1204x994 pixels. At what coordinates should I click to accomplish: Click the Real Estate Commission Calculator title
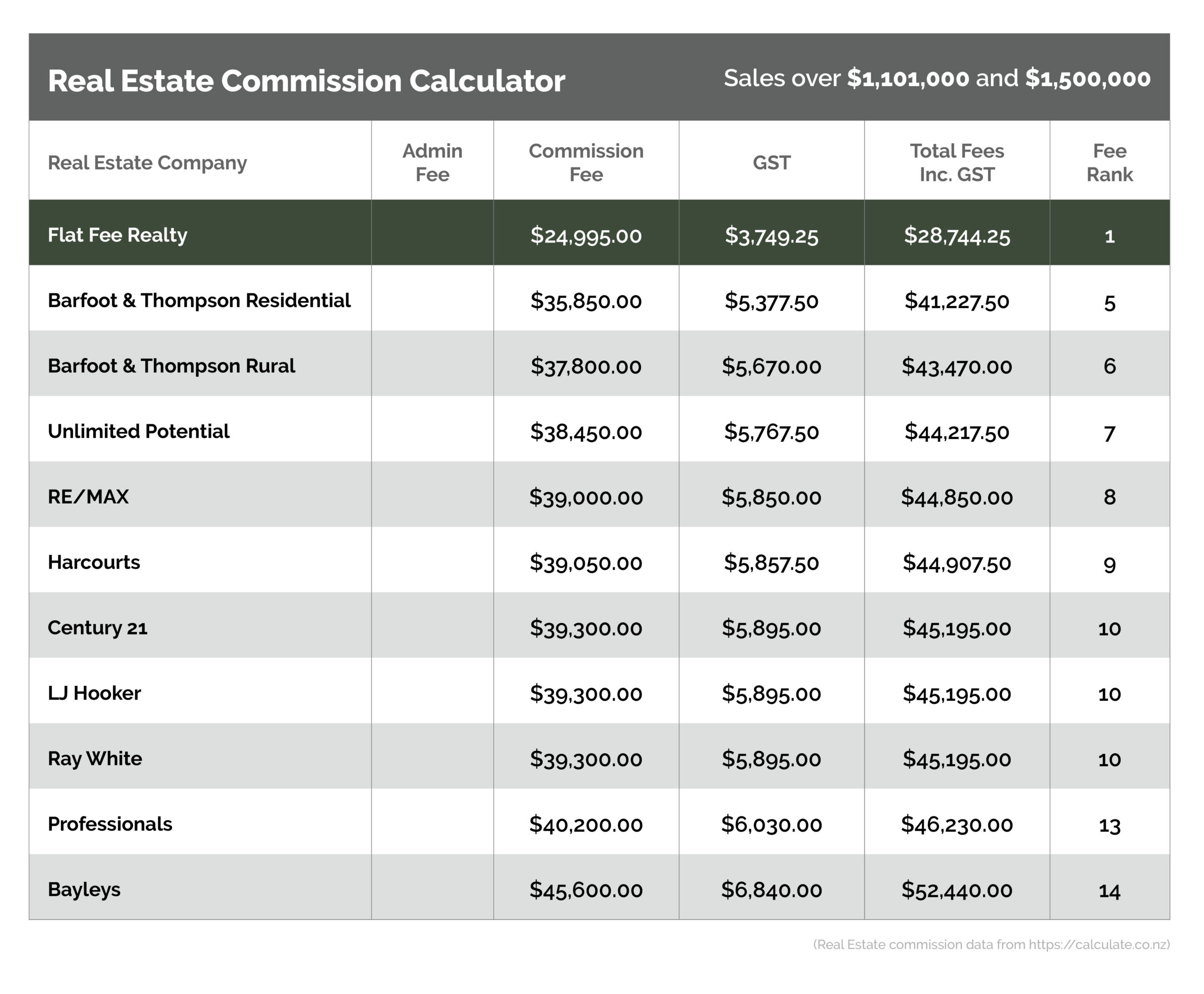[x=306, y=81]
